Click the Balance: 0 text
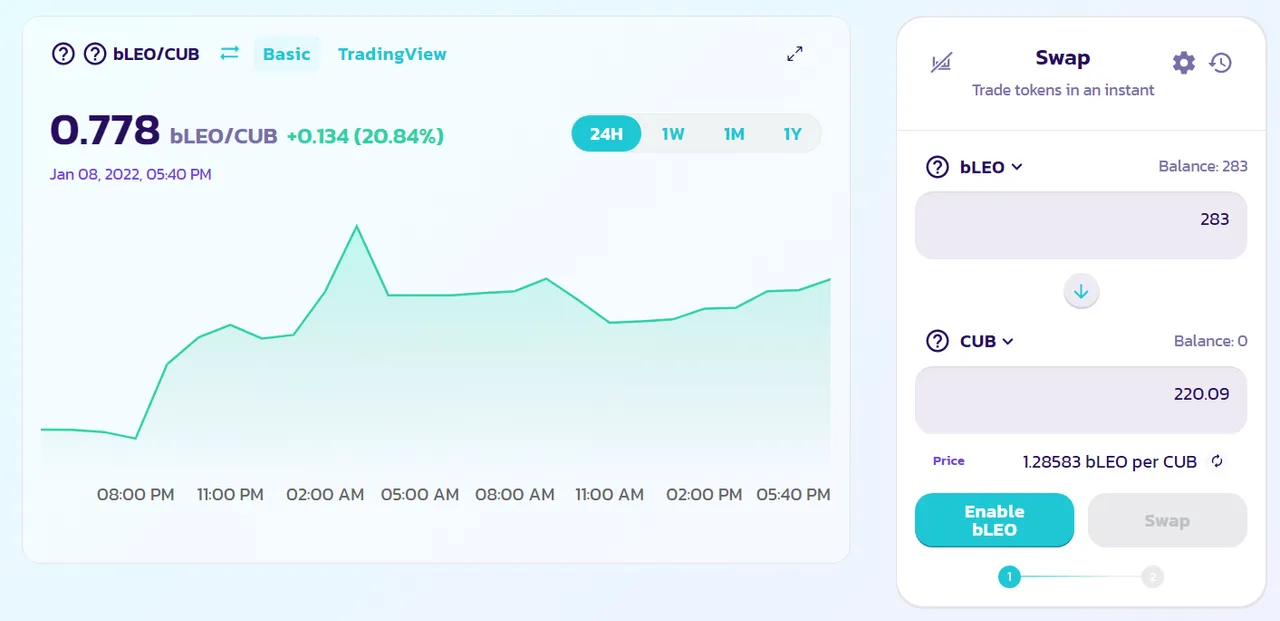Viewport: 1280px width, 621px height. click(1211, 341)
